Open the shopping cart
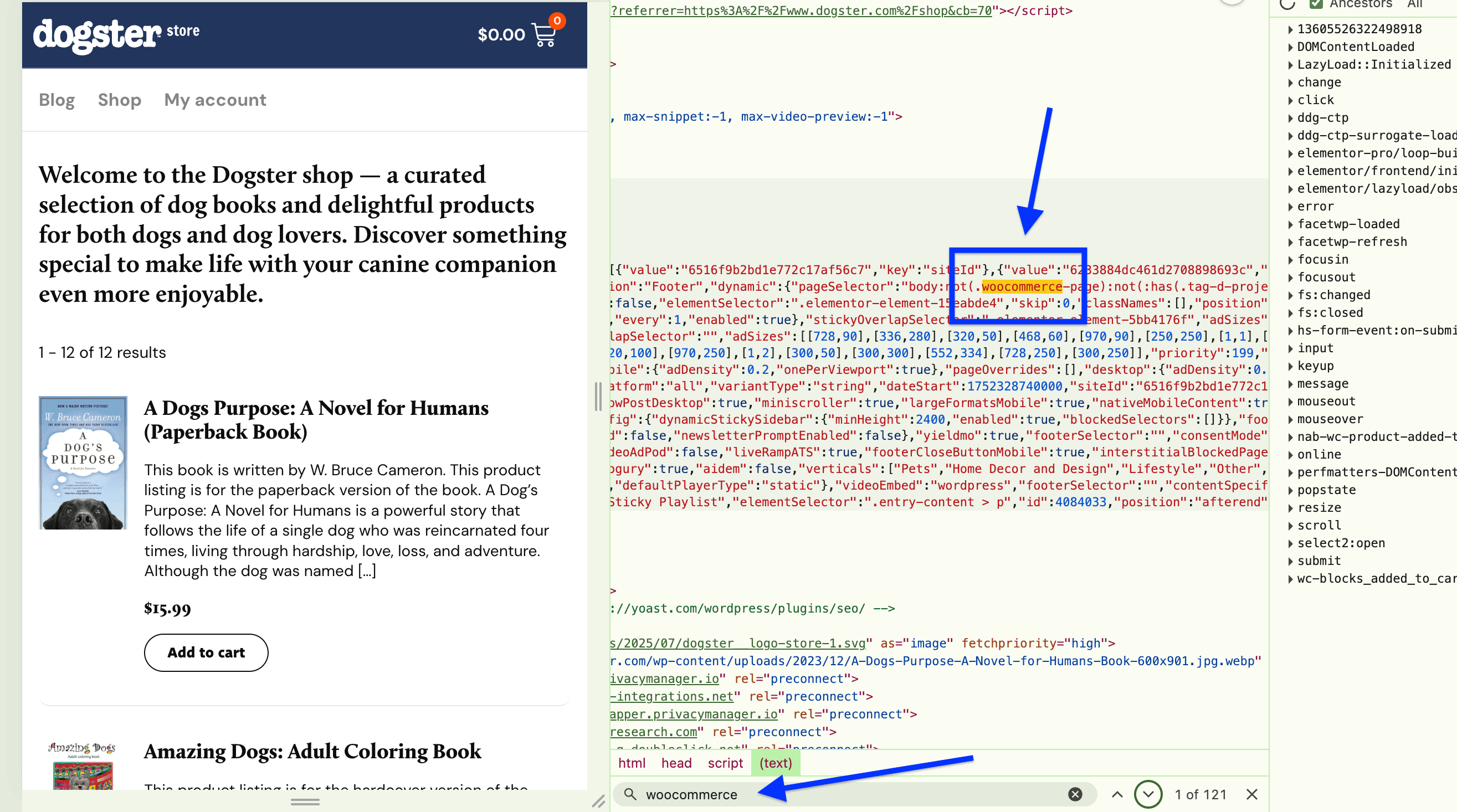This screenshot has height=812, width=1457. click(x=544, y=34)
